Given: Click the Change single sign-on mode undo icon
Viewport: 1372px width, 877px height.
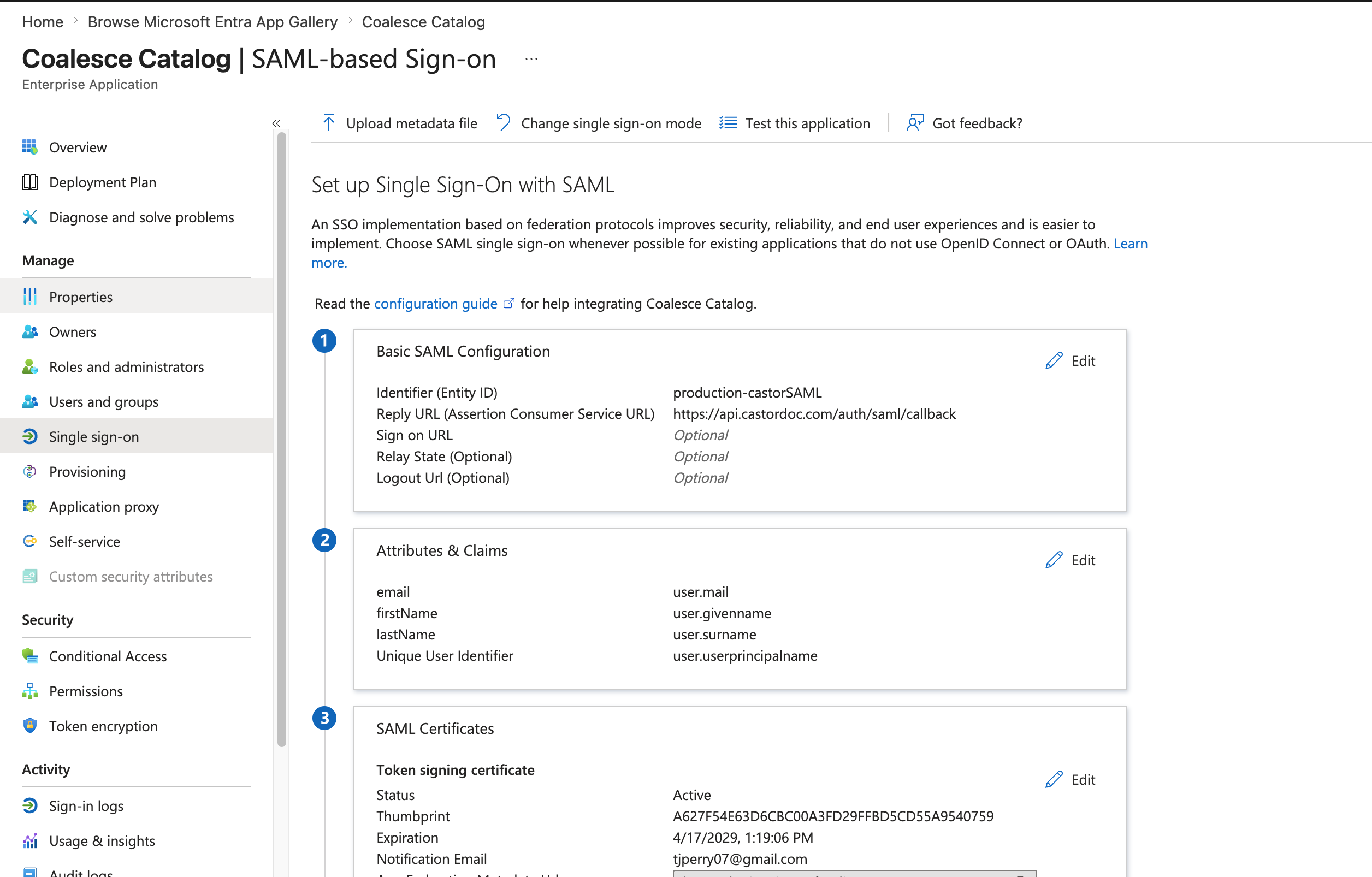Looking at the screenshot, I should point(503,123).
